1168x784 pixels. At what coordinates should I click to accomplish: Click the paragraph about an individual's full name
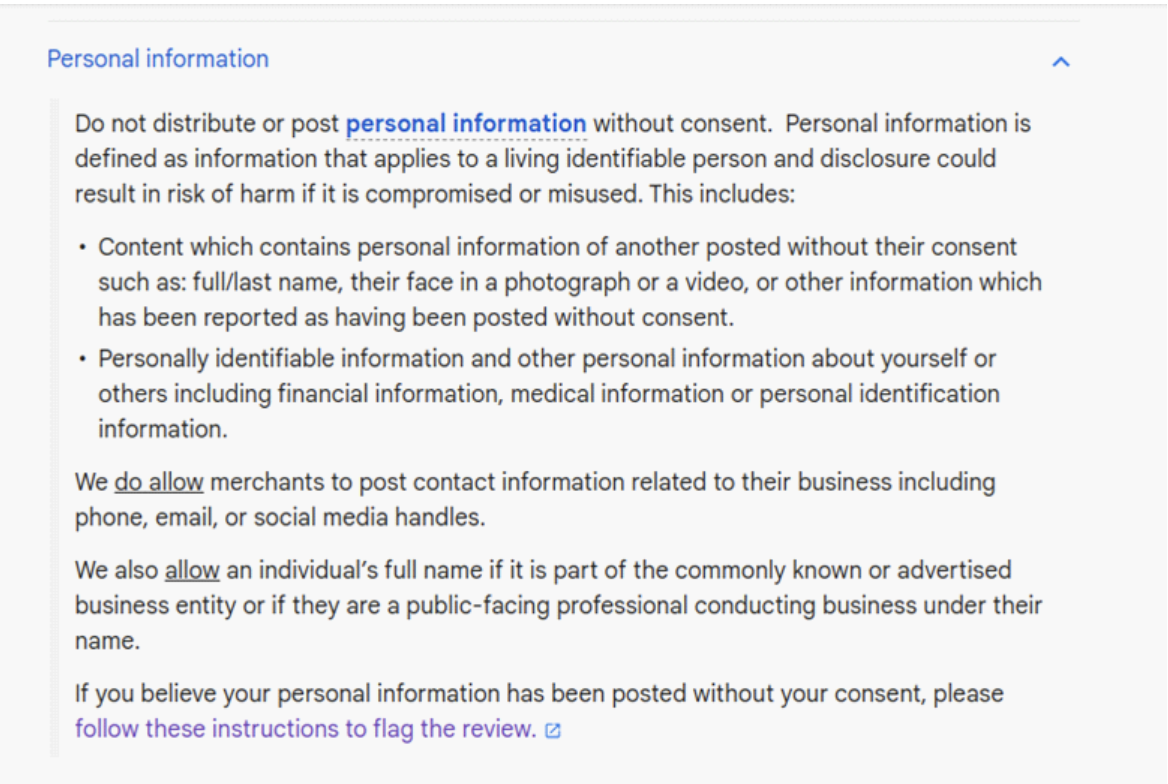556,605
